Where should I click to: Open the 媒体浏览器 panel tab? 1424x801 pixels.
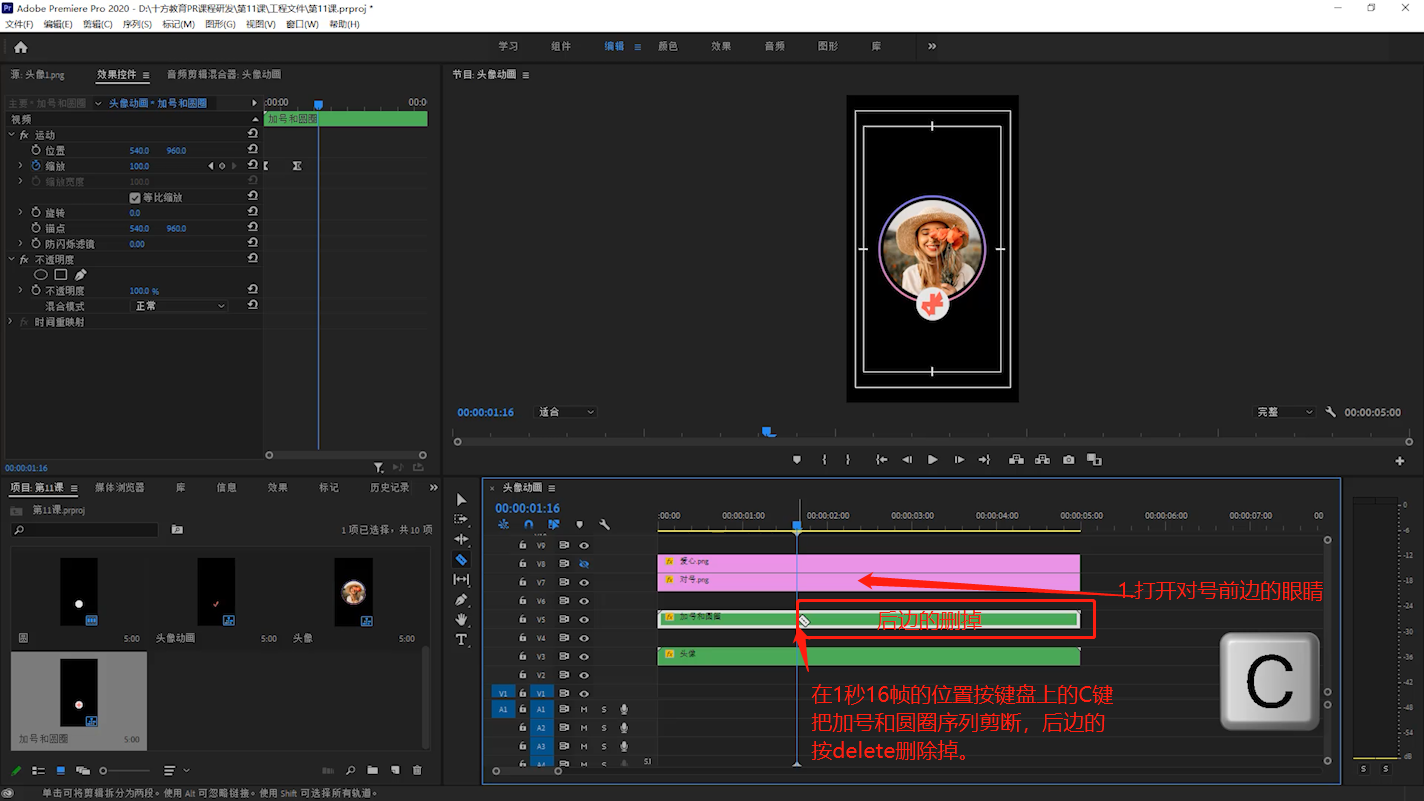pos(120,488)
